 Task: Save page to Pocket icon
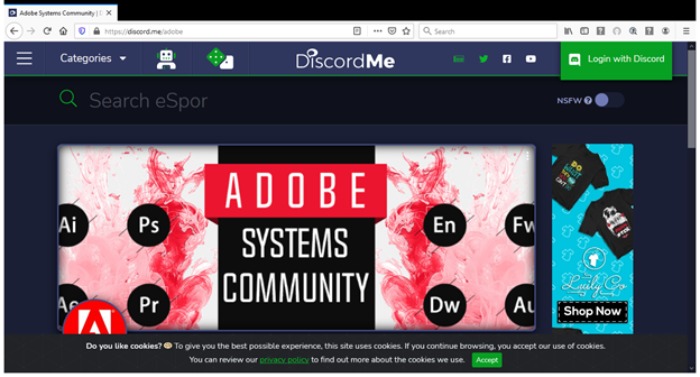coord(392,31)
